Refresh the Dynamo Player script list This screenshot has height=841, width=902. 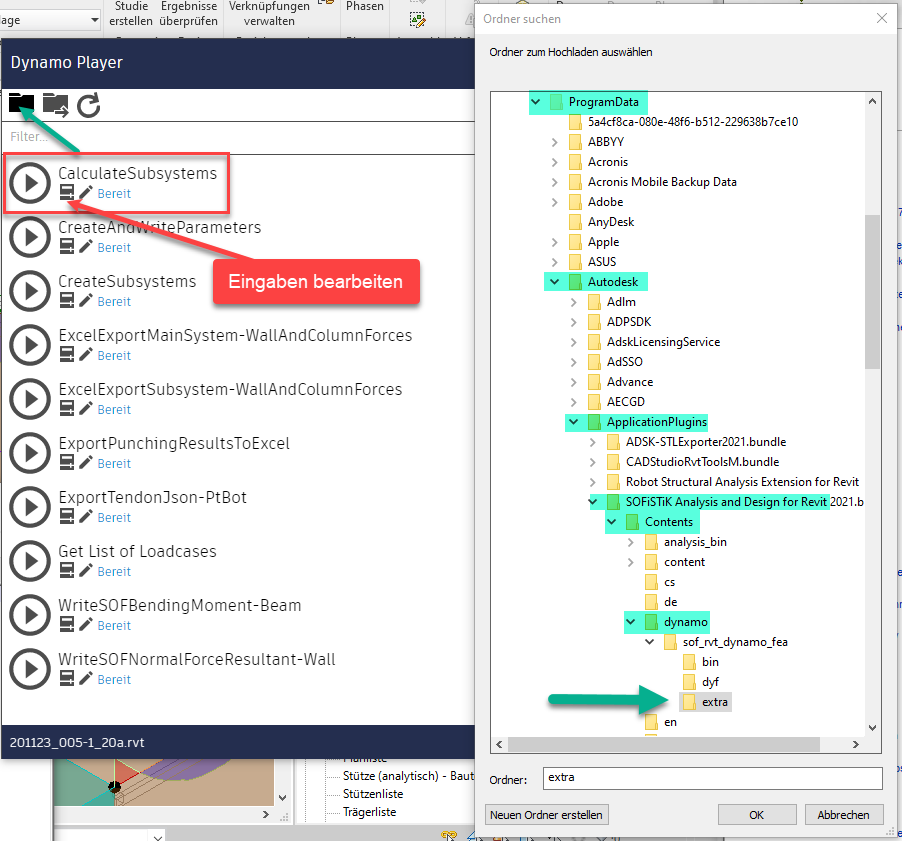(89, 104)
